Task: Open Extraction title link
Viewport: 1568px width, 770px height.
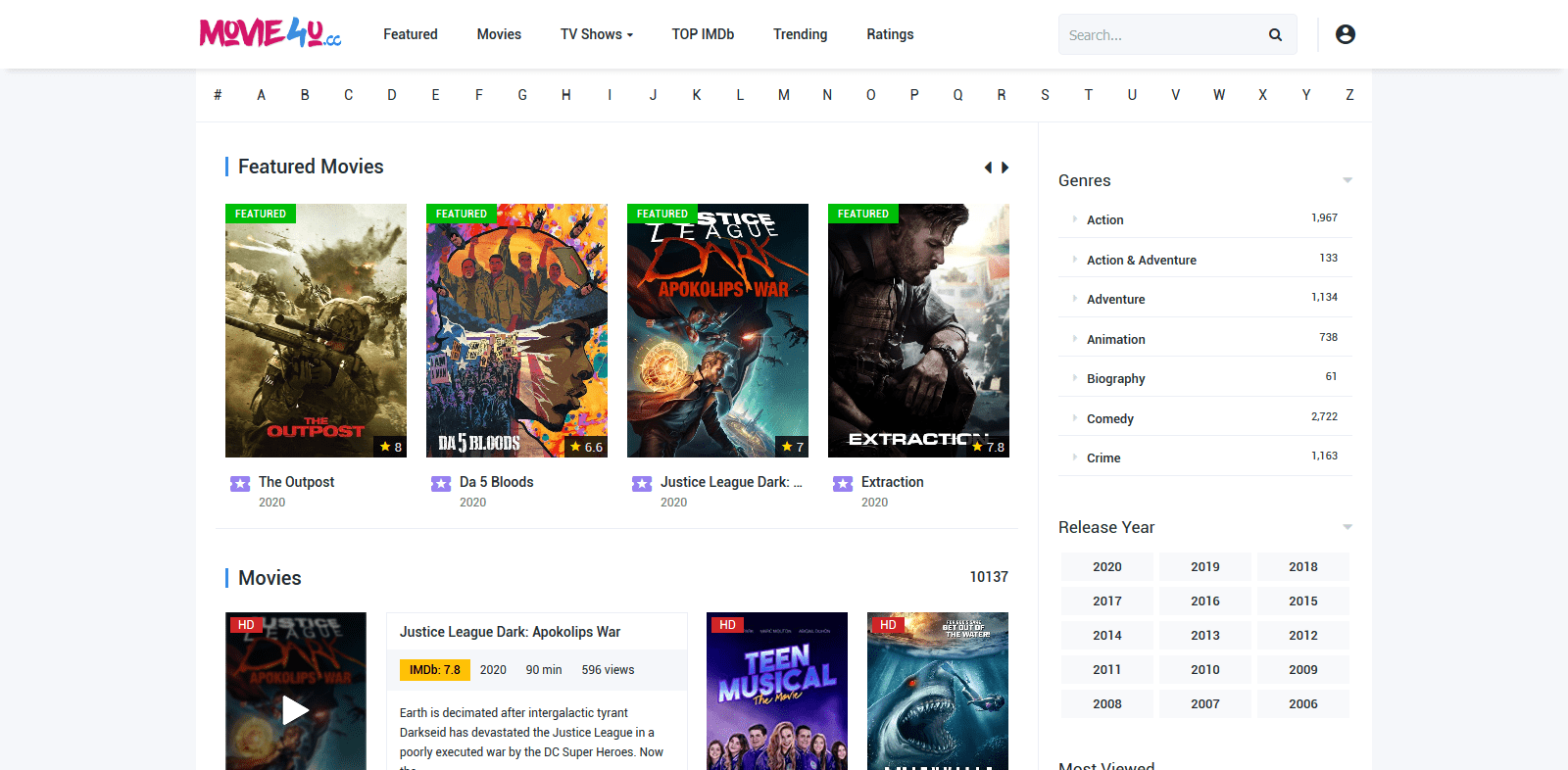Action: [893, 482]
